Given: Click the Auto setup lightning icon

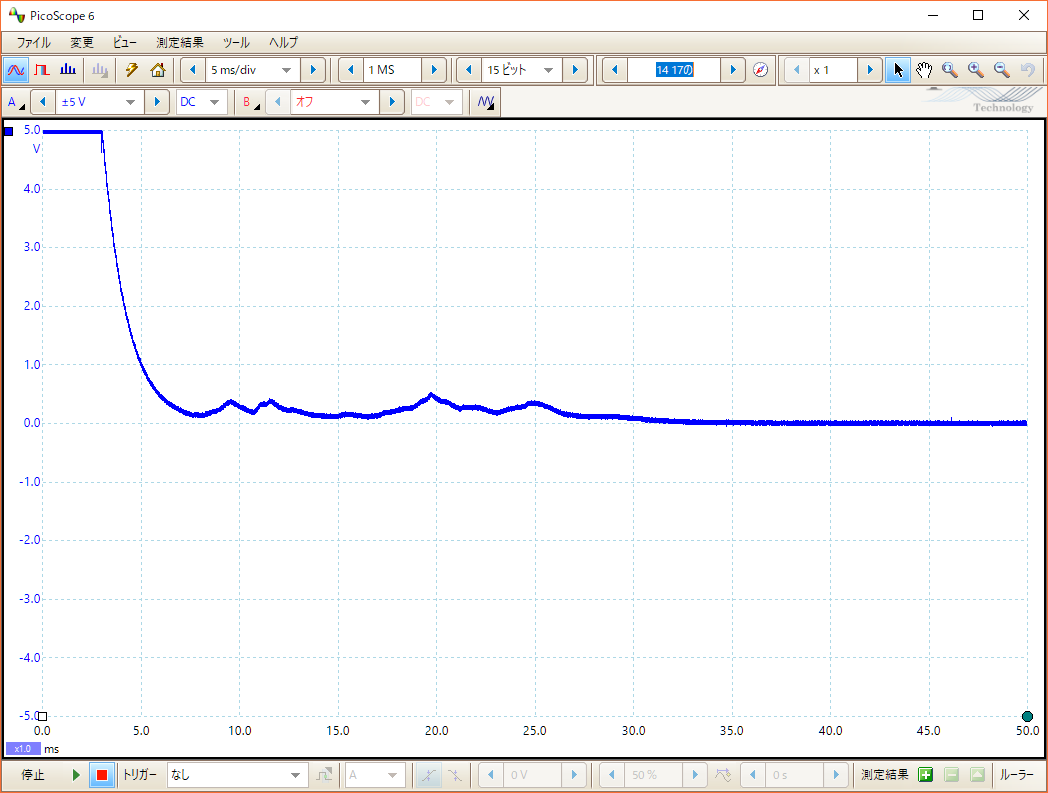Looking at the screenshot, I should (131, 70).
